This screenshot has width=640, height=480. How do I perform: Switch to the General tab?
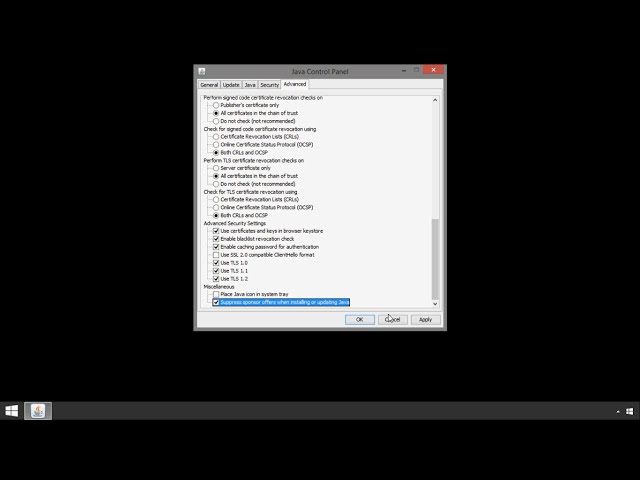pyautogui.click(x=209, y=85)
